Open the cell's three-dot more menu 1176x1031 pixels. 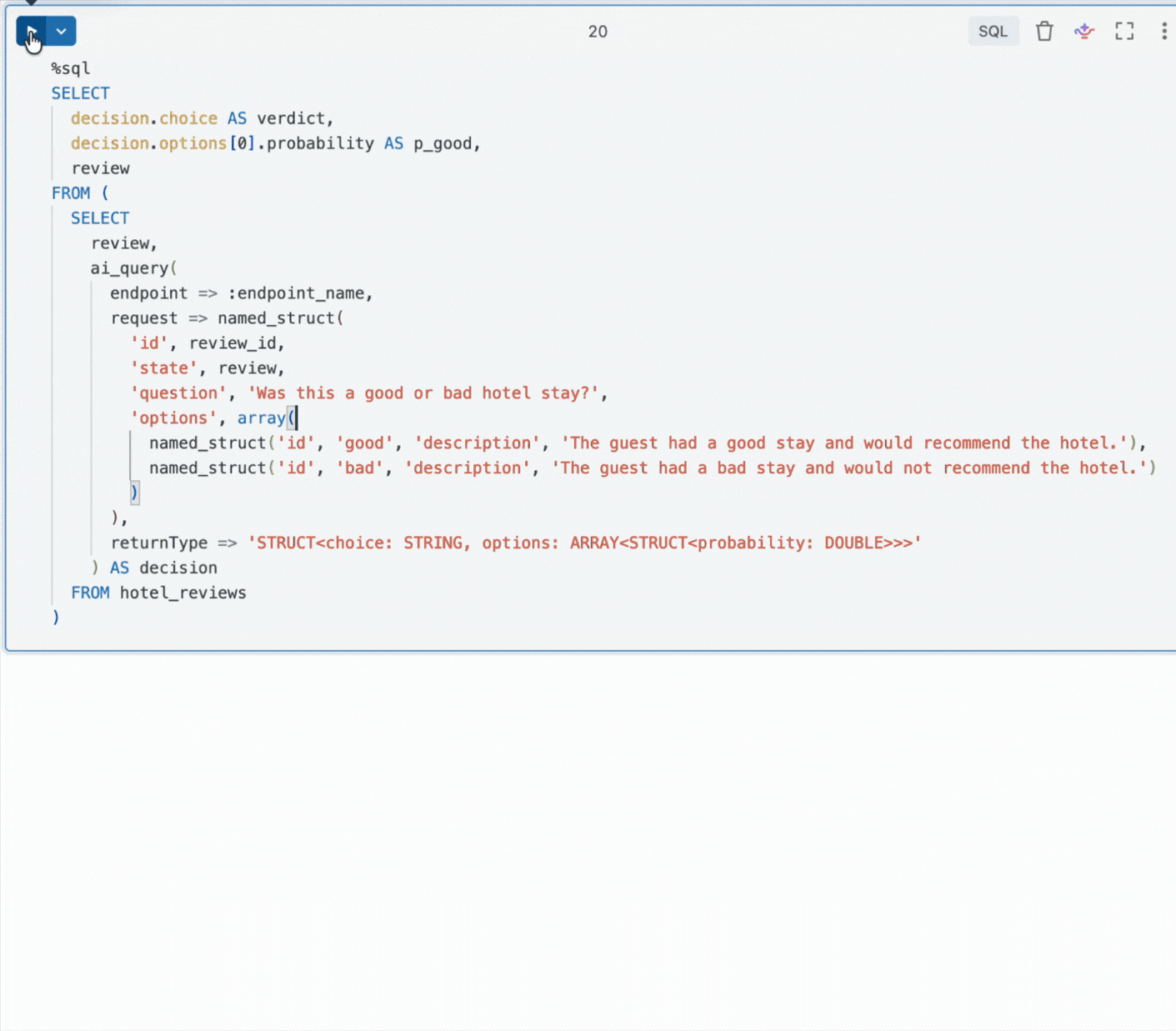(x=1163, y=32)
